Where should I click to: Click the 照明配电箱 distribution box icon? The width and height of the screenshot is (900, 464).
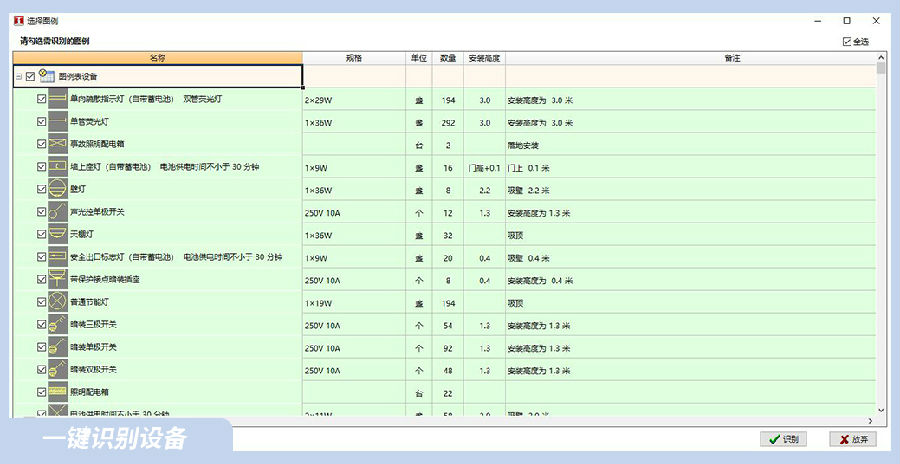click(x=58, y=391)
